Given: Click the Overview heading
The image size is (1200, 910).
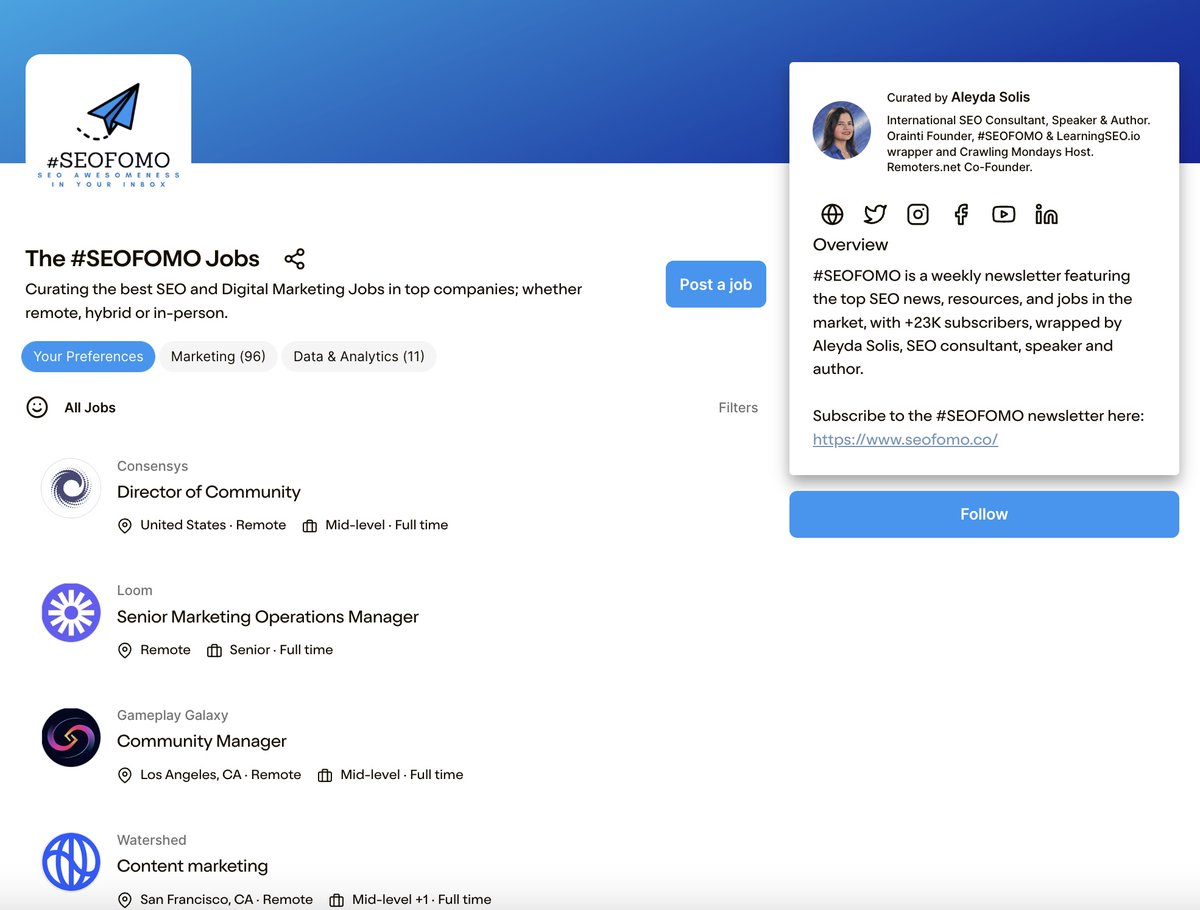Looking at the screenshot, I should pyautogui.click(x=850, y=245).
